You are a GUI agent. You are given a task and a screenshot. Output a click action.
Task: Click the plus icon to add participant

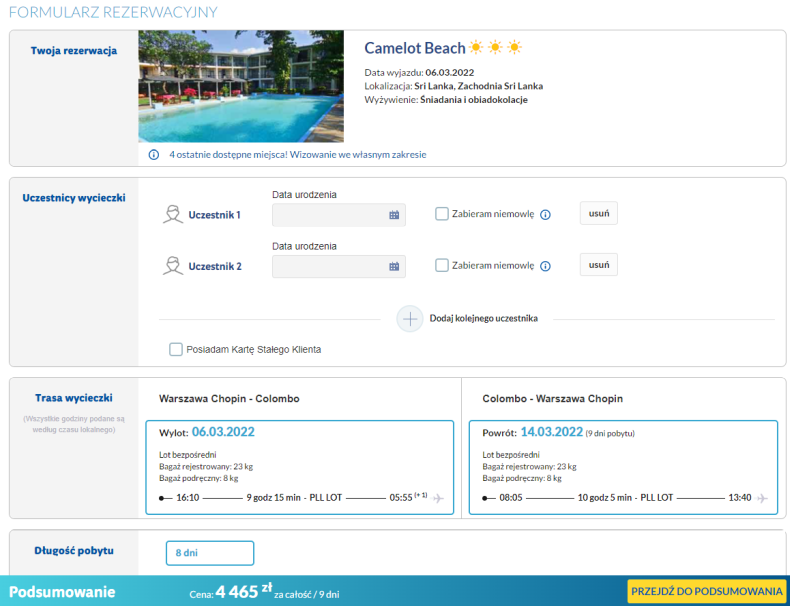click(411, 318)
